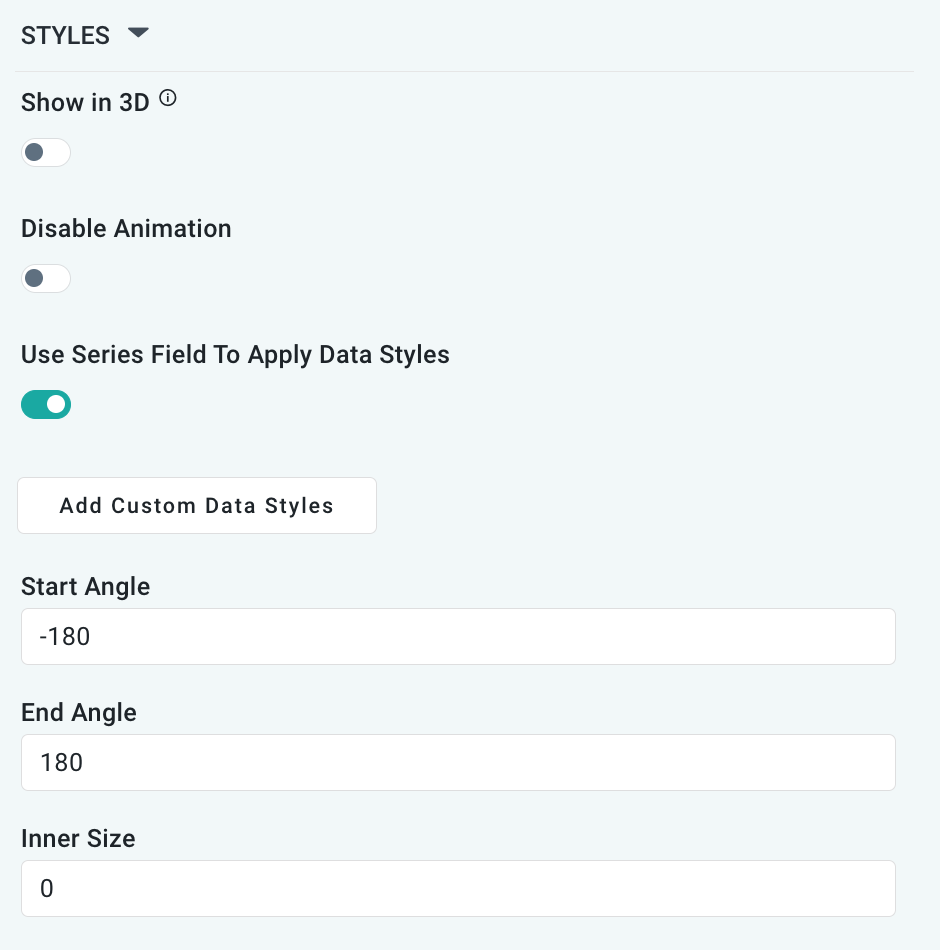Turn on Disable Animation
Screen dimensions: 940x950
(x=45, y=278)
